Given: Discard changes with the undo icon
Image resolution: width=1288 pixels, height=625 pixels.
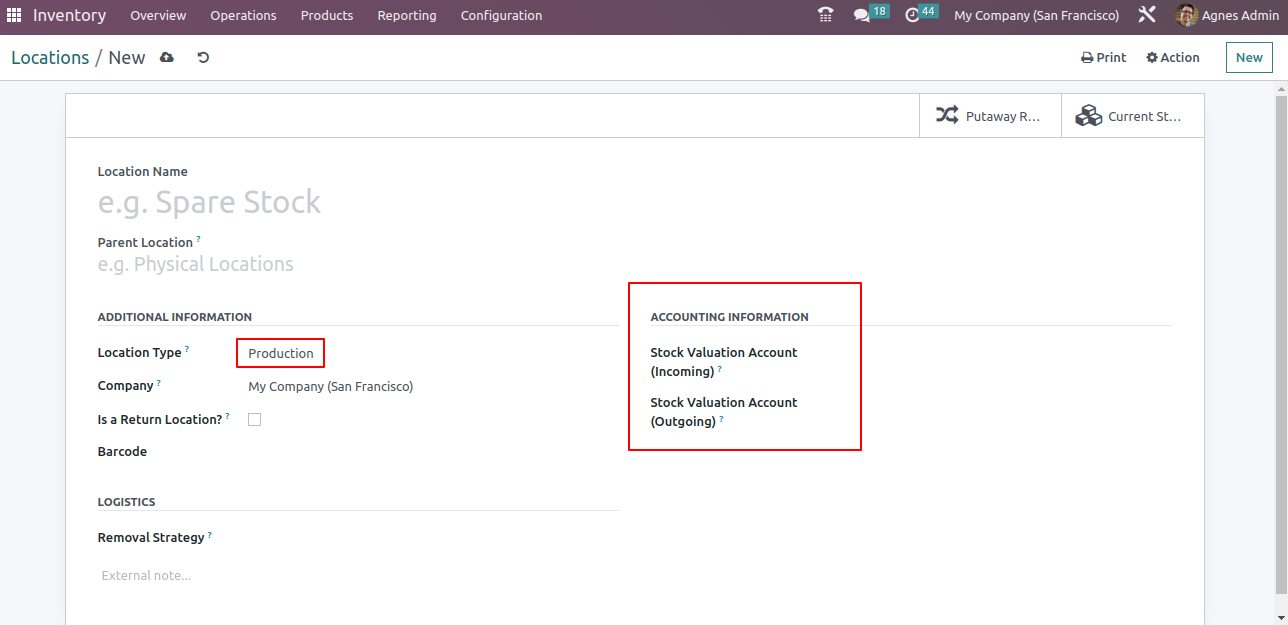Looking at the screenshot, I should point(203,58).
